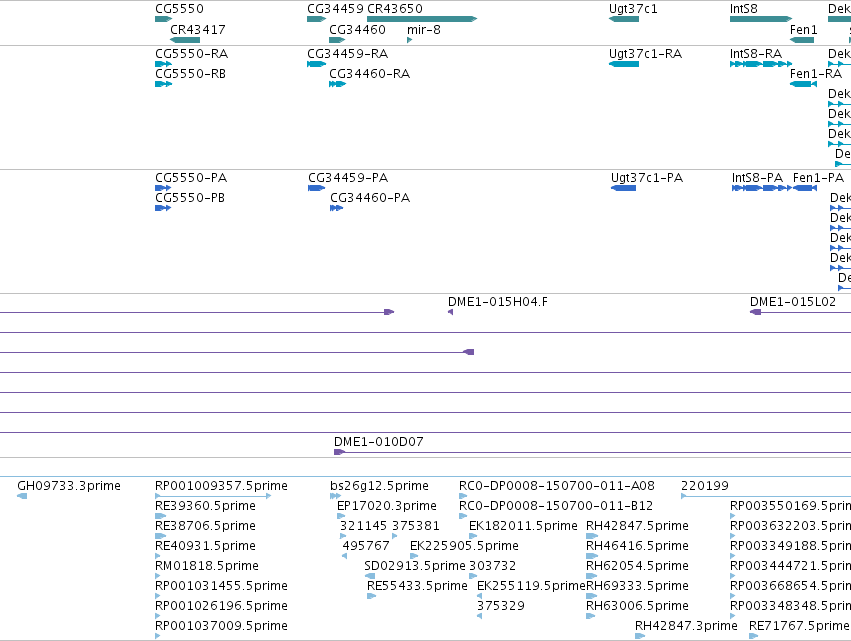This screenshot has height=641, width=851.
Task: Click the SD02913.5prime EST label
Action: pyautogui.click(x=415, y=566)
